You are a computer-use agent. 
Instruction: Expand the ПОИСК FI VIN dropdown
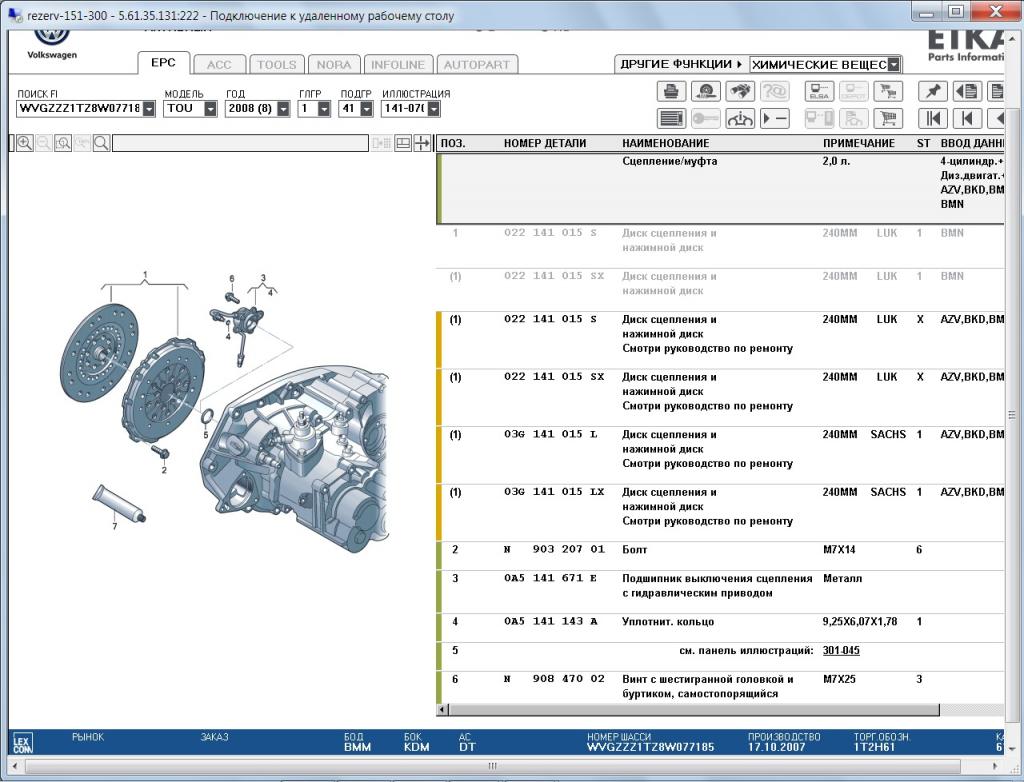(x=149, y=108)
